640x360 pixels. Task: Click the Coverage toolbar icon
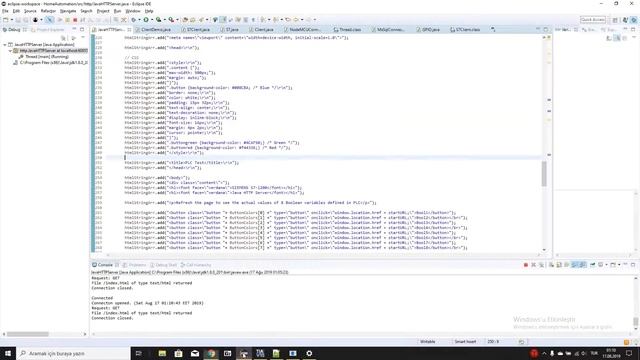click(x=158, y=20)
